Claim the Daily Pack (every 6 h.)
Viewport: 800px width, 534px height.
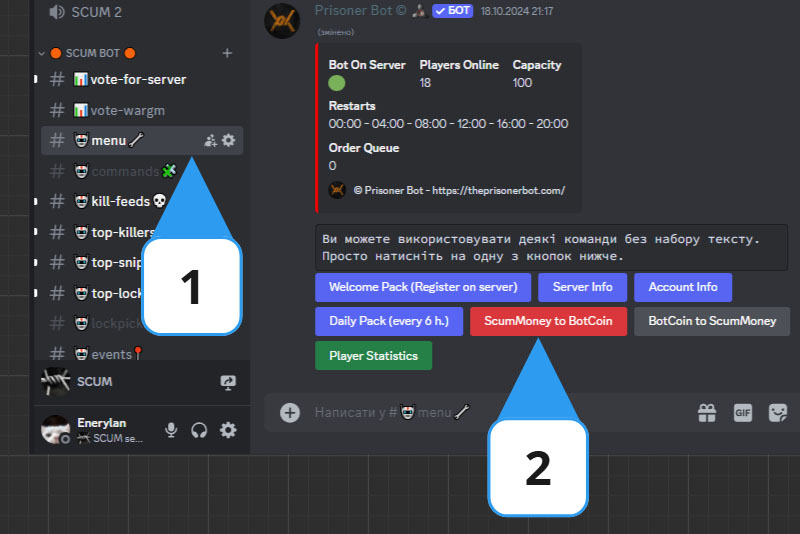(389, 321)
